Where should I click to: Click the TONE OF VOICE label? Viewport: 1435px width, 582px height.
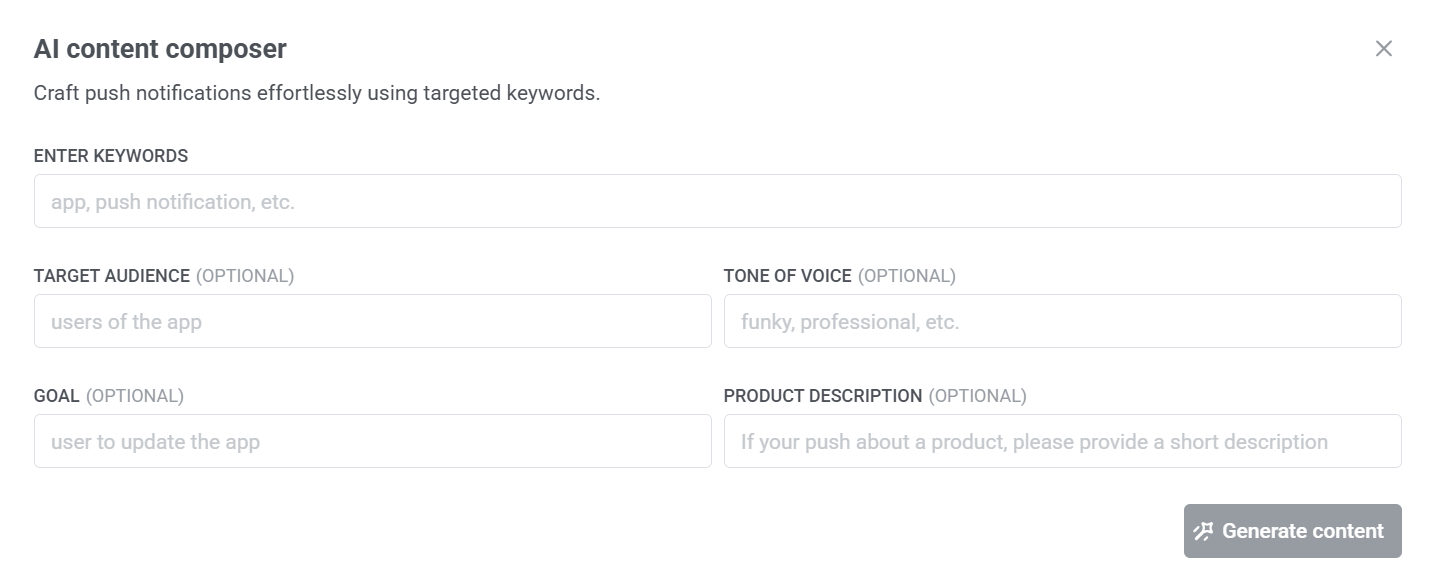[788, 276]
